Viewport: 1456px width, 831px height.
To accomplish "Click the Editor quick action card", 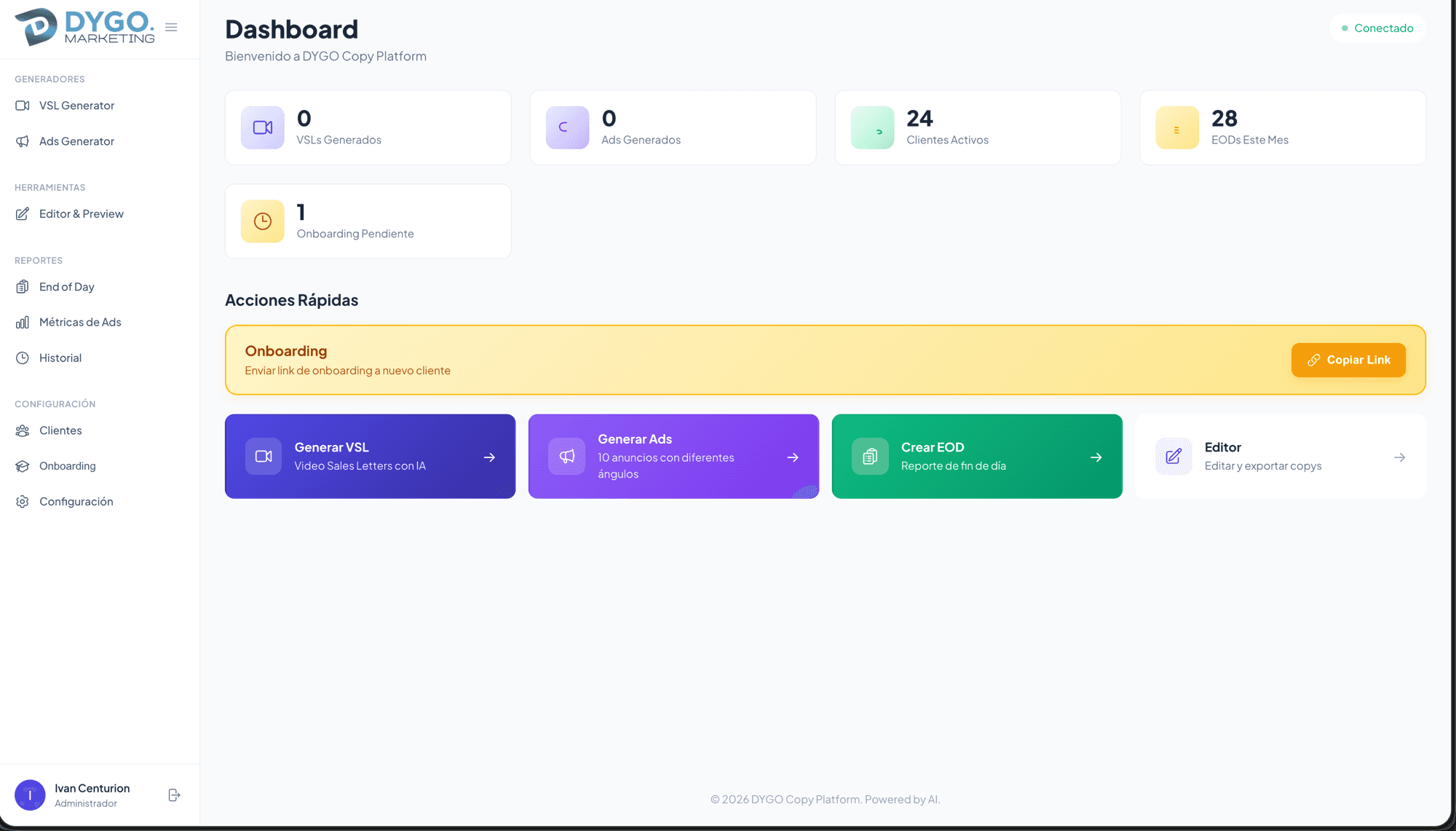I will [1281, 457].
